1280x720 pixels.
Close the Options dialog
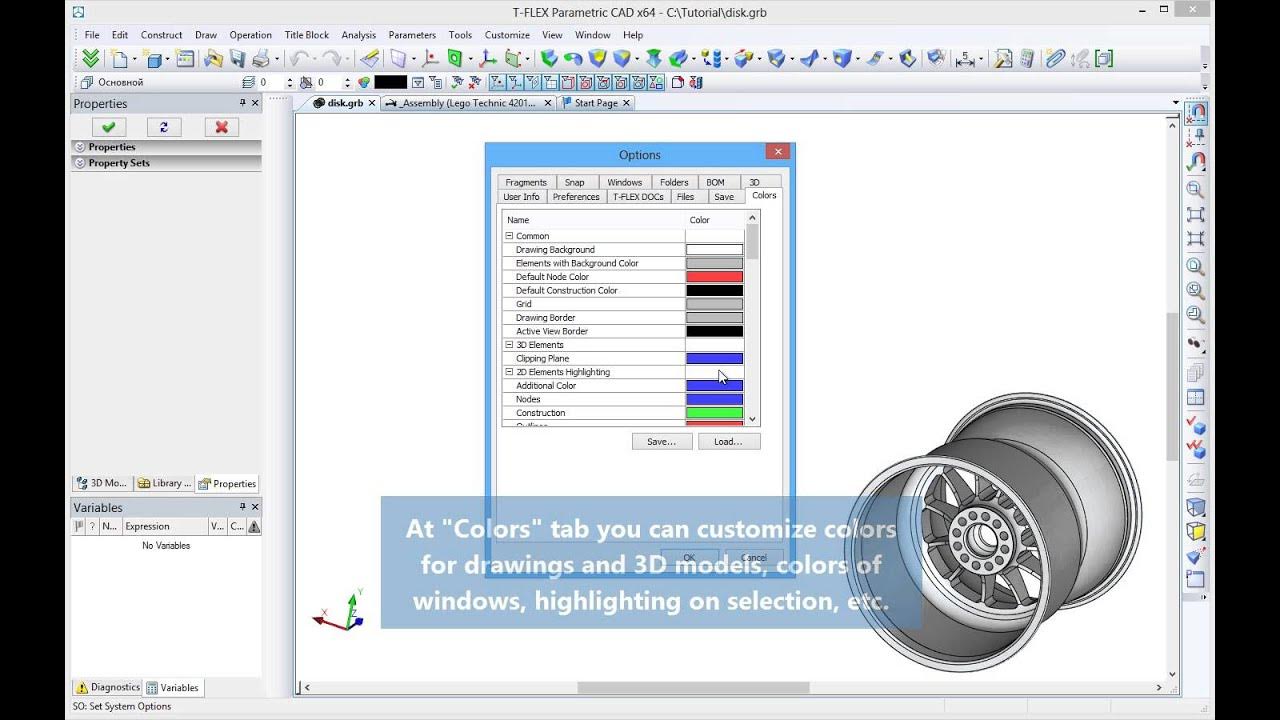coord(778,152)
